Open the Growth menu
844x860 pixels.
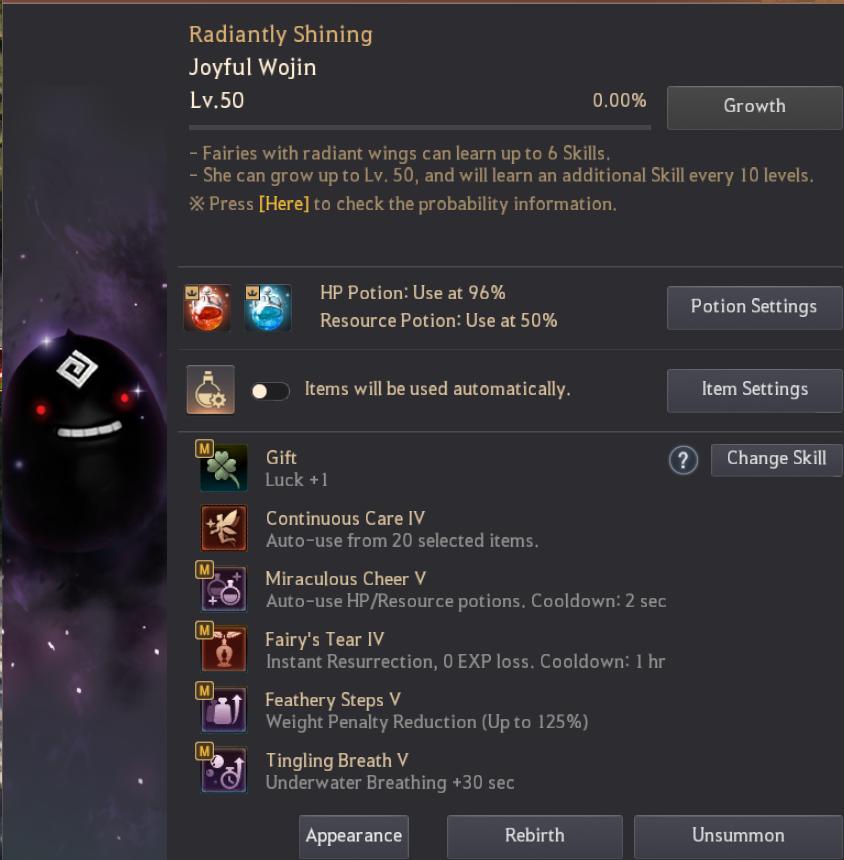point(755,107)
